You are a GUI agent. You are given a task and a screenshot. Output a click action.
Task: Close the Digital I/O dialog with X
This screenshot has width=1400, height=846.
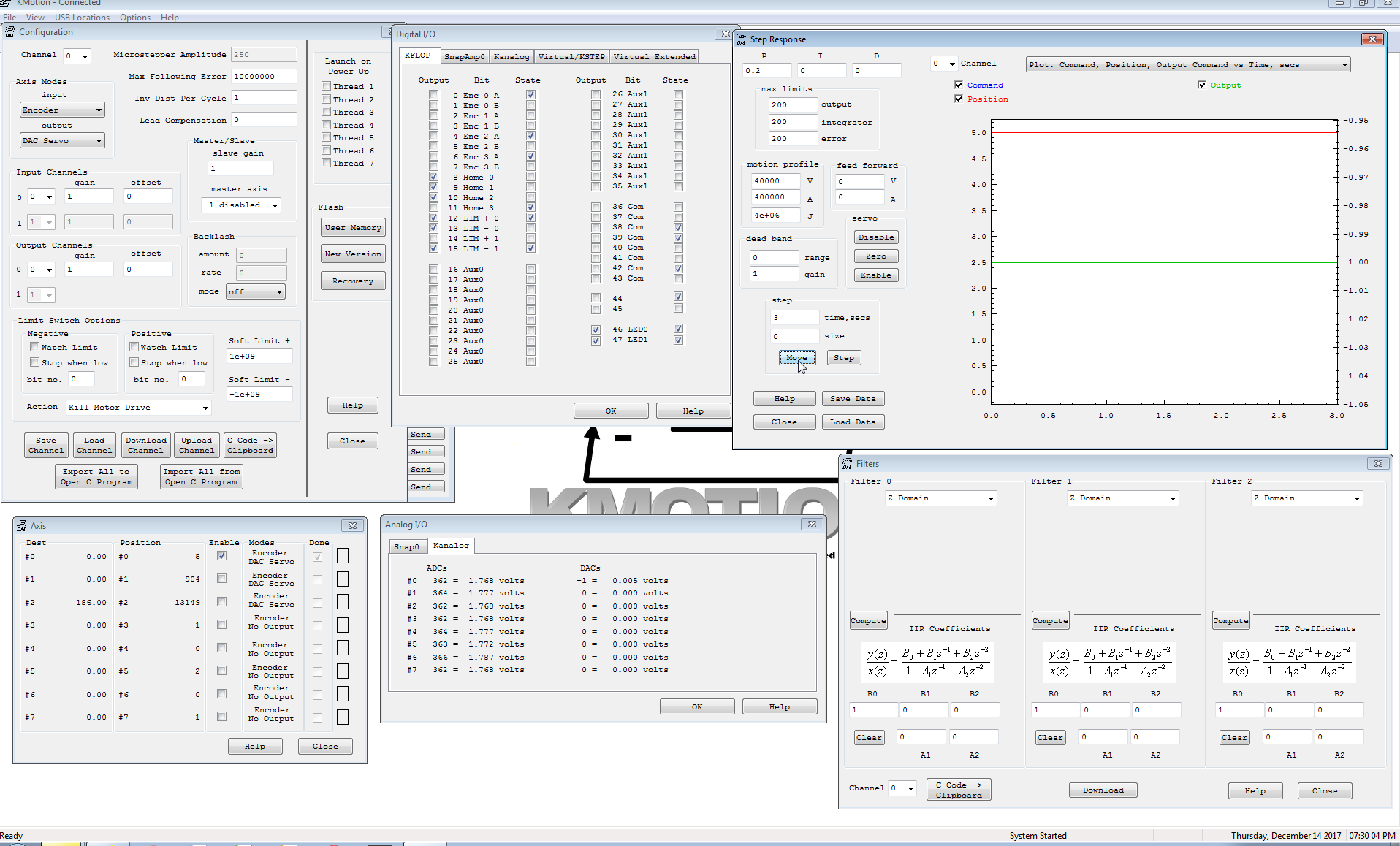click(x=725, y=34)
